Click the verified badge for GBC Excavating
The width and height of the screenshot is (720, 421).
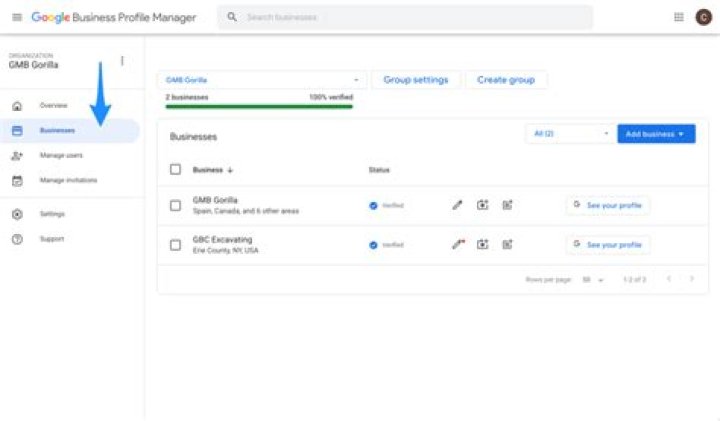click(x=373, y=245)
